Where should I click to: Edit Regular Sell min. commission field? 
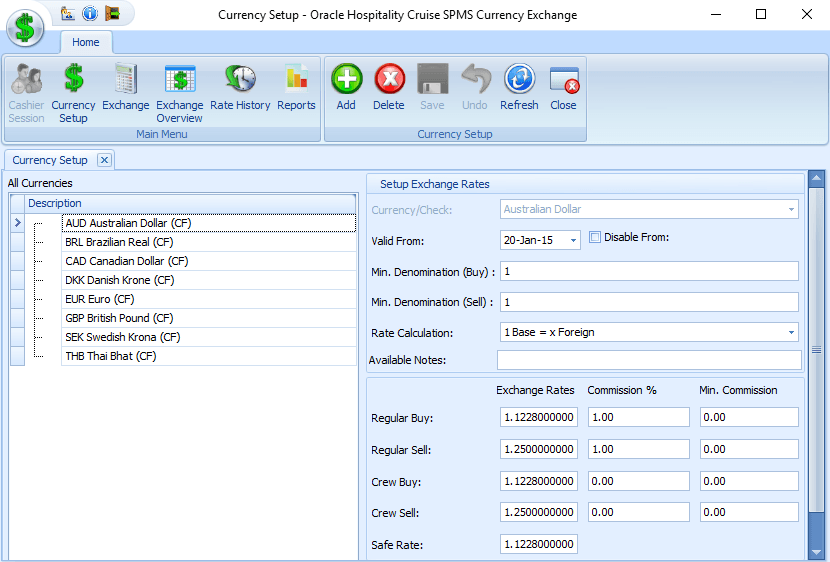click(x=749, y=449)
